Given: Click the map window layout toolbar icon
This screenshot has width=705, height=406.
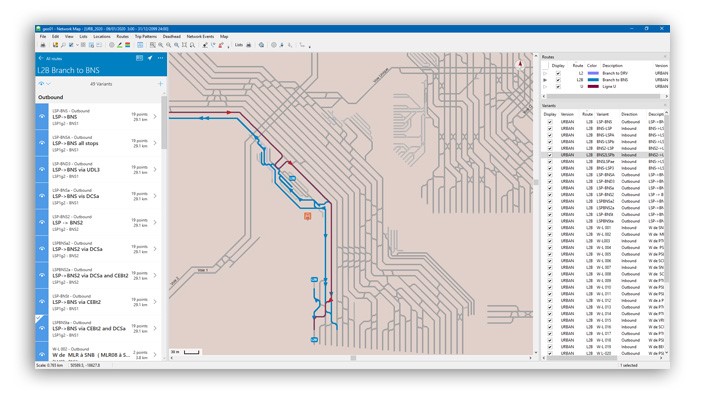Looking at the screenshot, I should [x=140, y=45].
